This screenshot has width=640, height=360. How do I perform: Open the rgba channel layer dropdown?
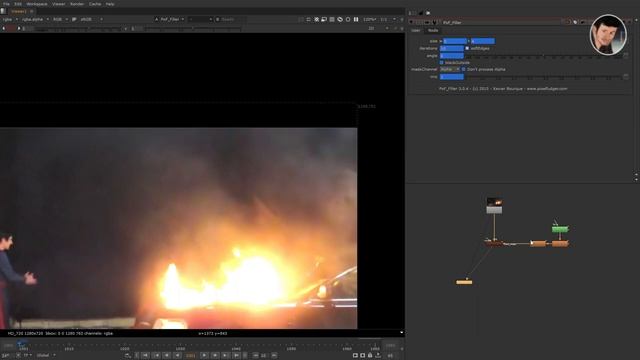[10, 19]
